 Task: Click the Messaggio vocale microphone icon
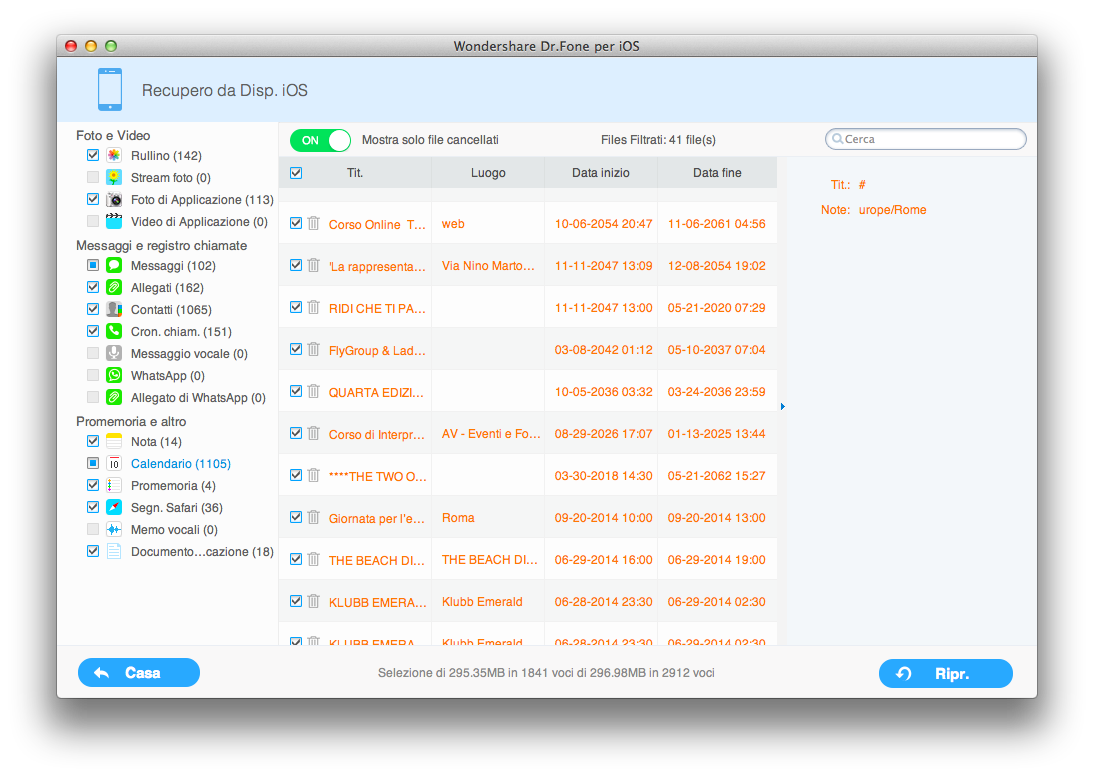point(114,353)
